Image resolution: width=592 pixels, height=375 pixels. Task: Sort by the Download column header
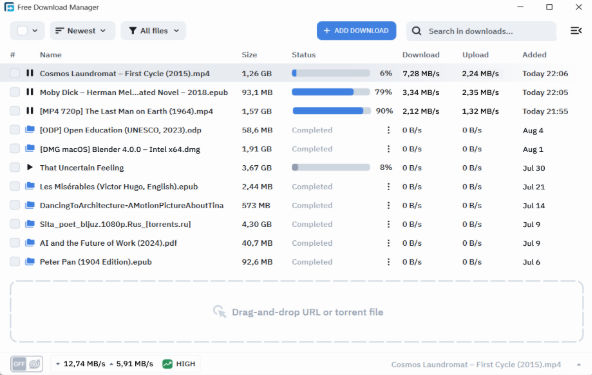[x=421, y=55]
